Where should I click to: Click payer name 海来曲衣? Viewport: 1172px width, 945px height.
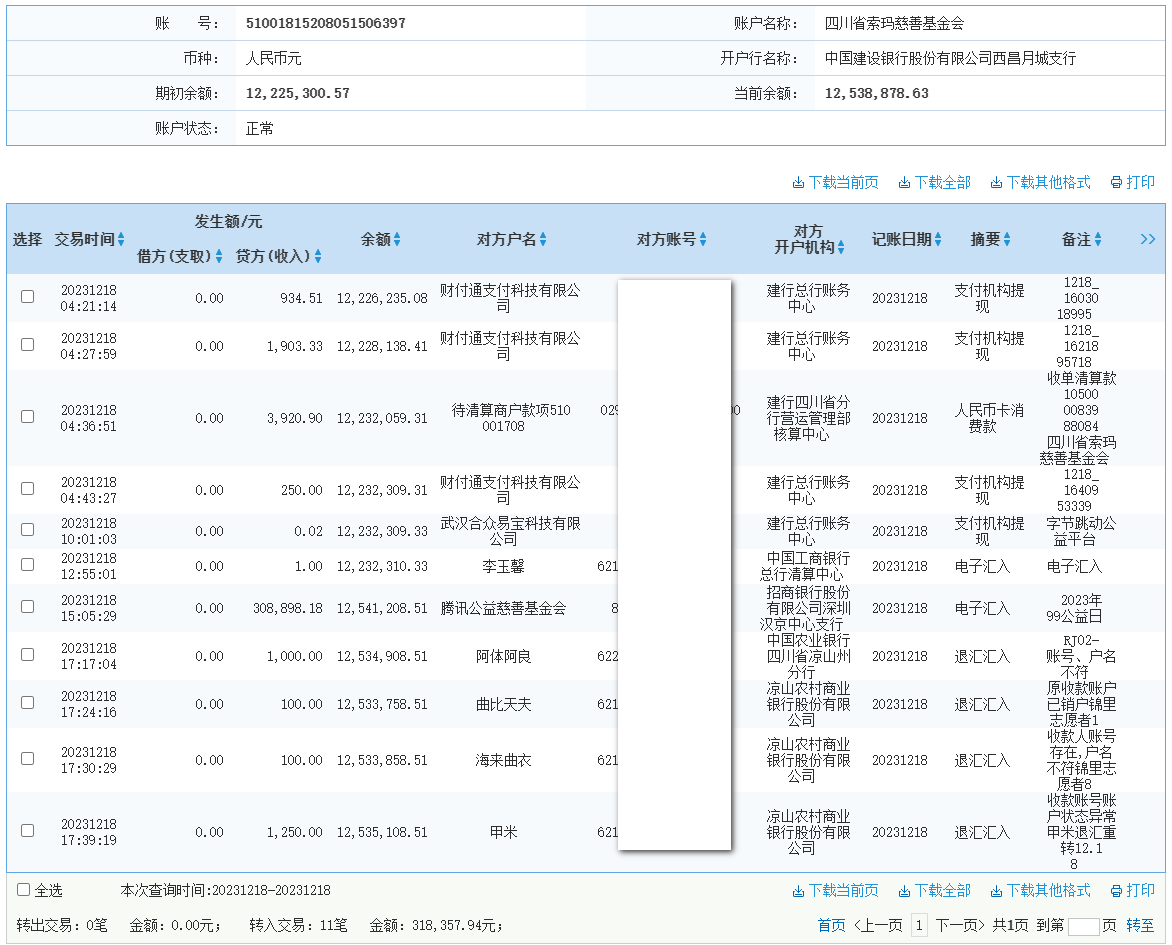pos(503,760)
